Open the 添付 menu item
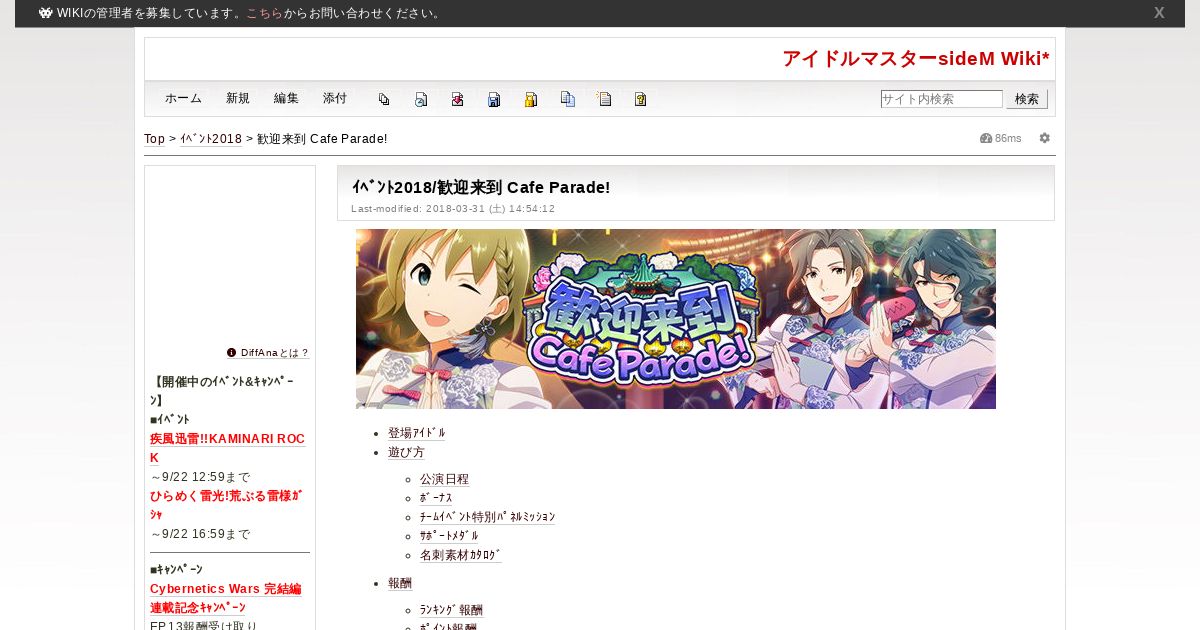The width and height of the screenshot is (1200, 630). click(x=335, y=98)
